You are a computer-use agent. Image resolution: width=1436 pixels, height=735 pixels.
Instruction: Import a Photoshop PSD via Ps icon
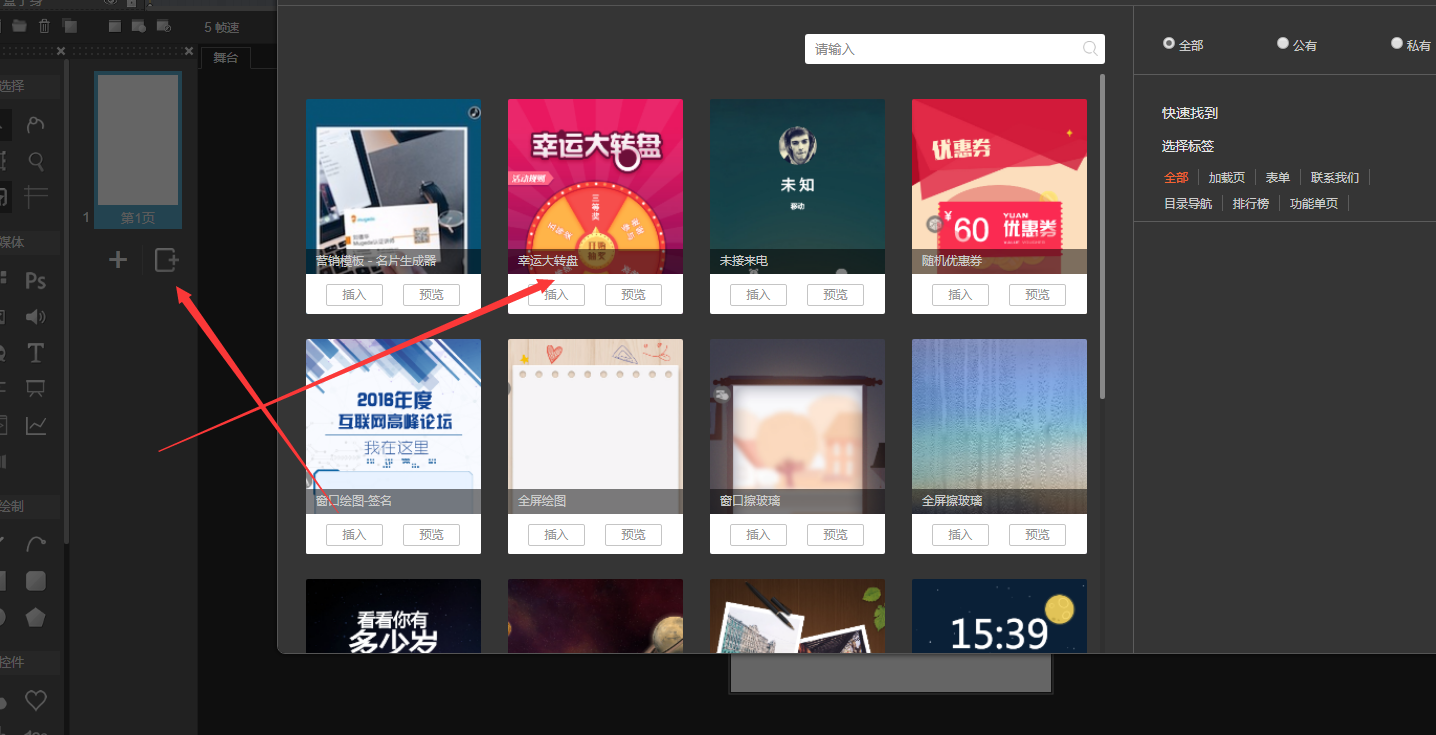click(36, 281)
